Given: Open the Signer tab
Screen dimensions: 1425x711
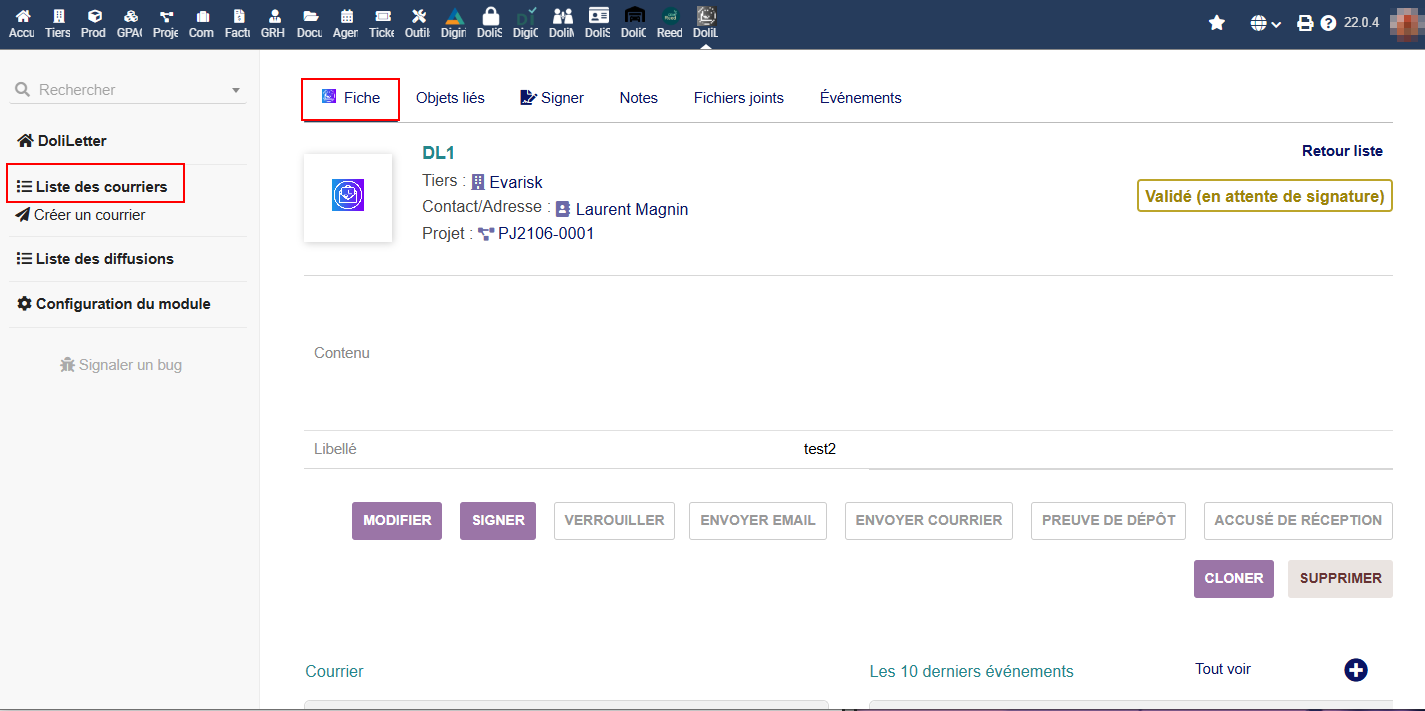Looking at the screenshot, I should tap(552, 98).
